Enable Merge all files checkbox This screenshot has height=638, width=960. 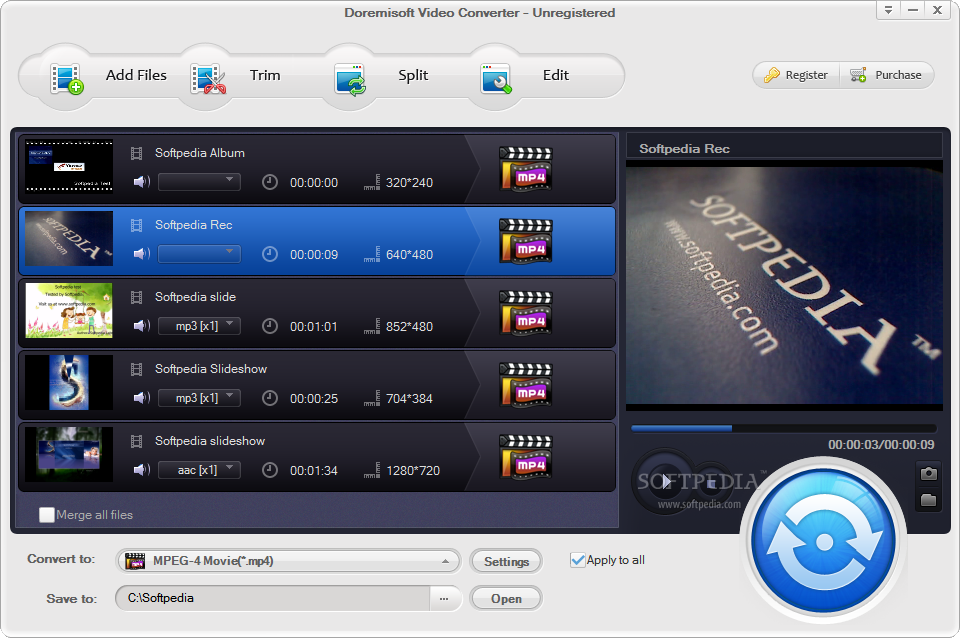click(47, 515)
